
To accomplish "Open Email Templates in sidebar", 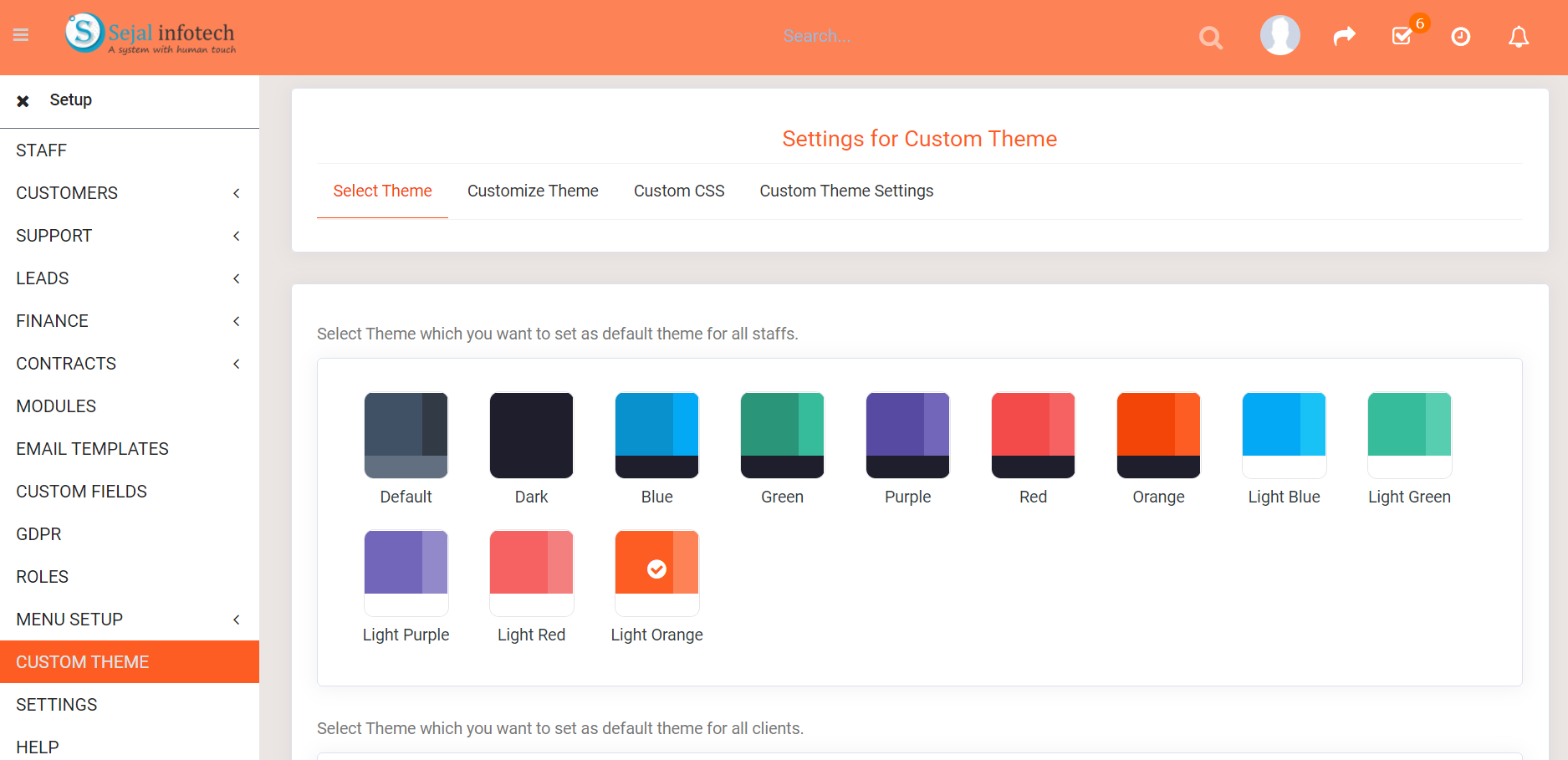I will 130,449.
